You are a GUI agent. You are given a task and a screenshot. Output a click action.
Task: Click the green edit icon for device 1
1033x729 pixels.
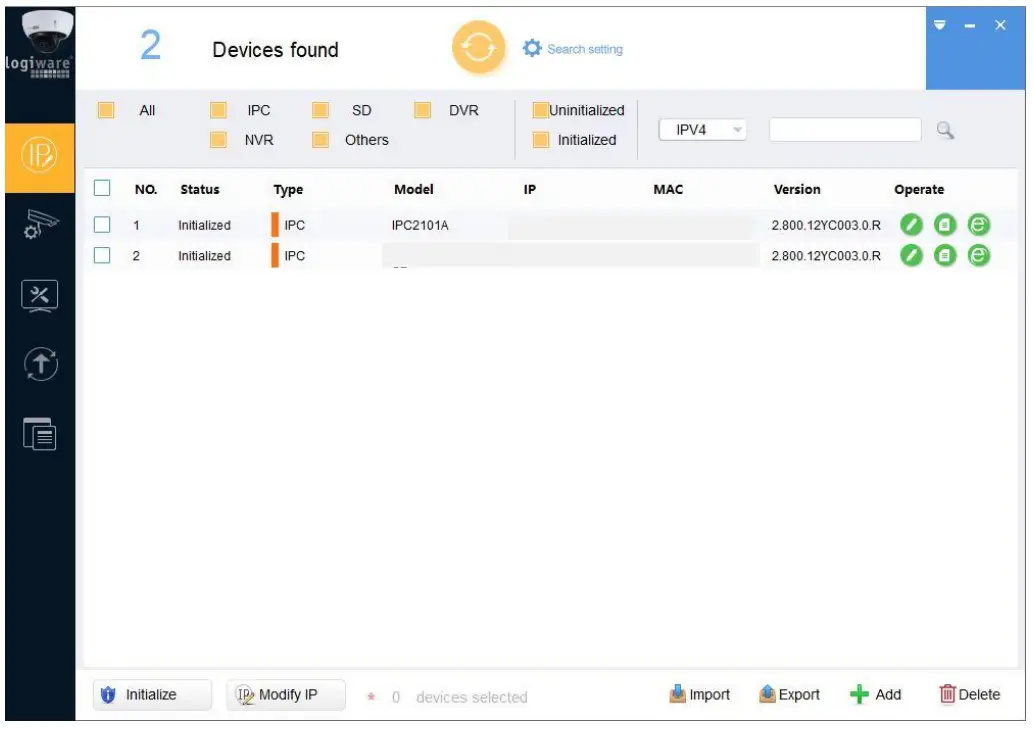(x=910, y=225)
